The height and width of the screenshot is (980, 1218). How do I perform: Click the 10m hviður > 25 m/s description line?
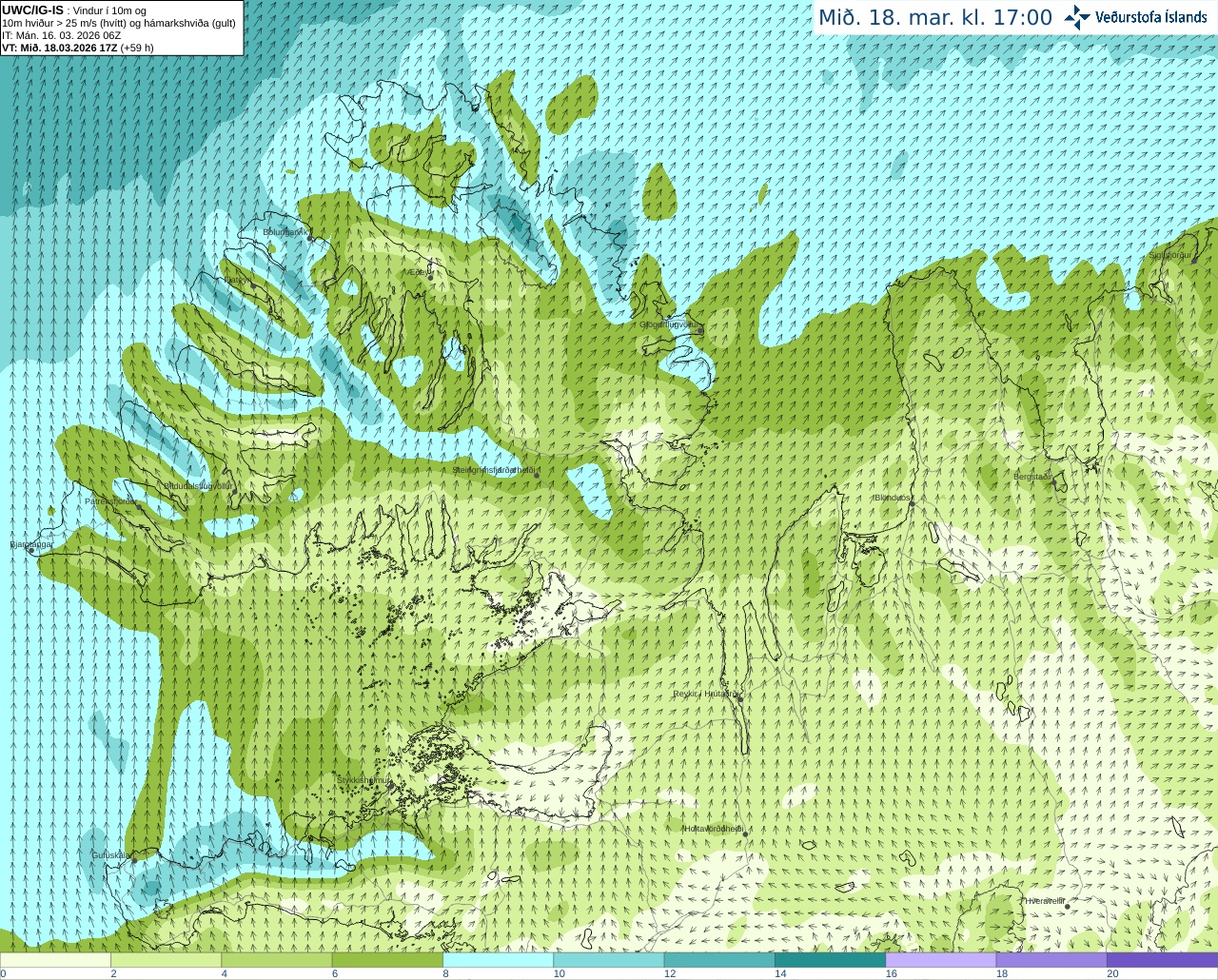point(119,23)
